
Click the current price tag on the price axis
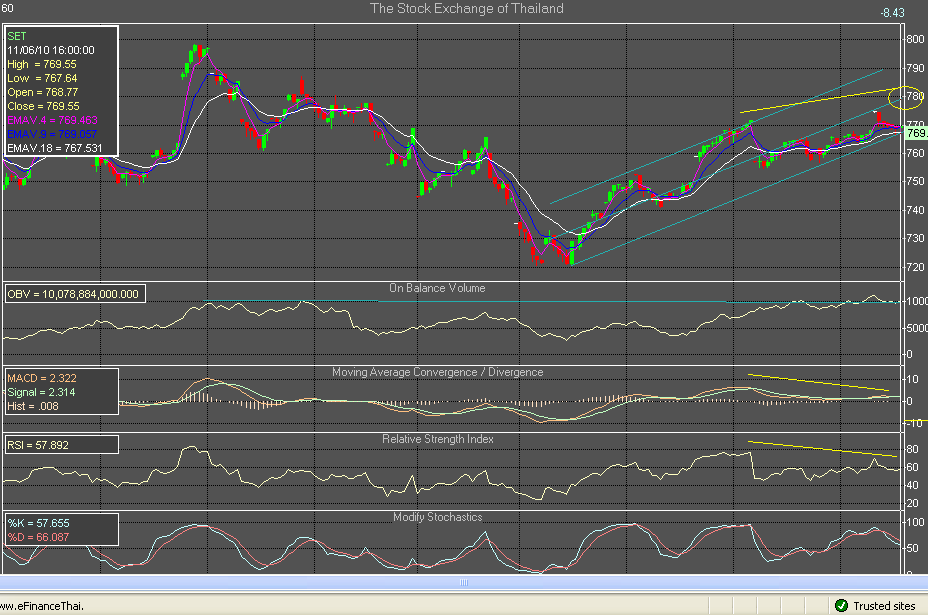click(x=916, y=133)
